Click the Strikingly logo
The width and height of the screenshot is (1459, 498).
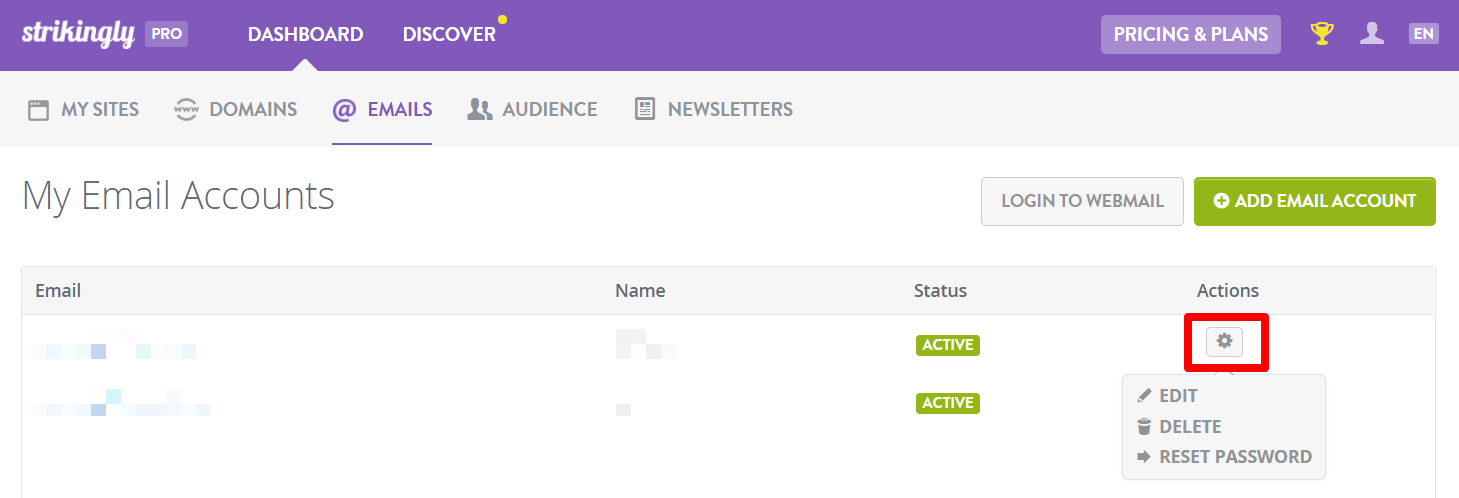tap(78, 33)
